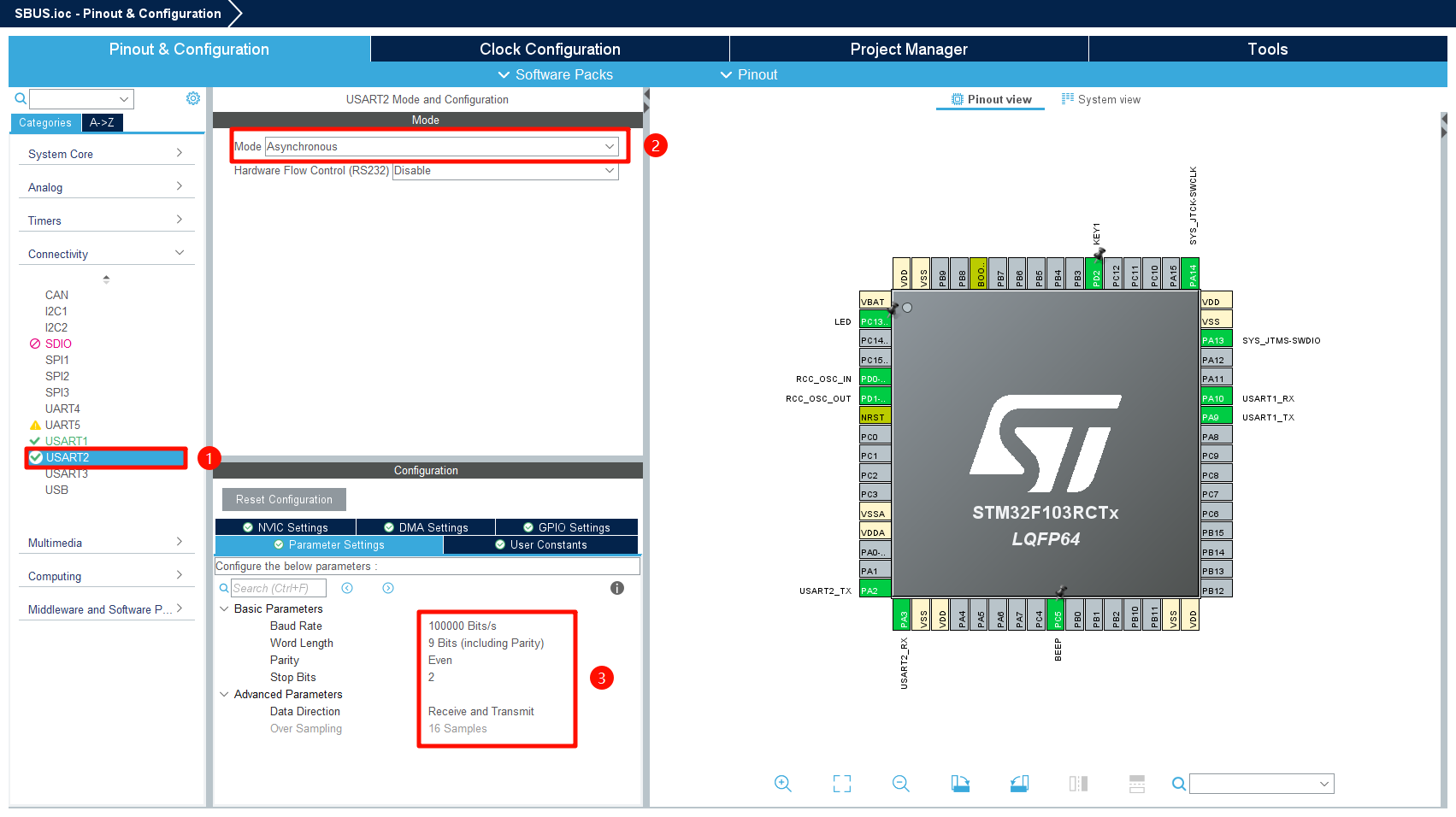Collapse the Basic Parameters group
The image size is (1456, 817).
tap(224, 608)
